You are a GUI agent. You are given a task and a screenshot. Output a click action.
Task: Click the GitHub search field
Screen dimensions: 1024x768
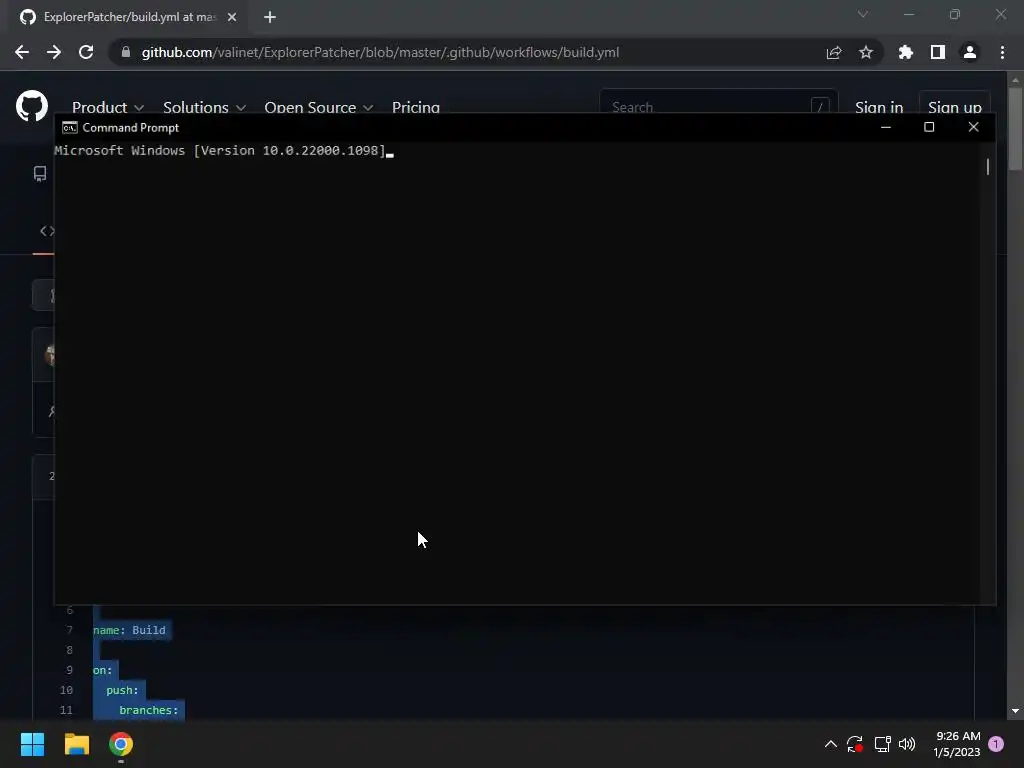click(x=718, y=104)
